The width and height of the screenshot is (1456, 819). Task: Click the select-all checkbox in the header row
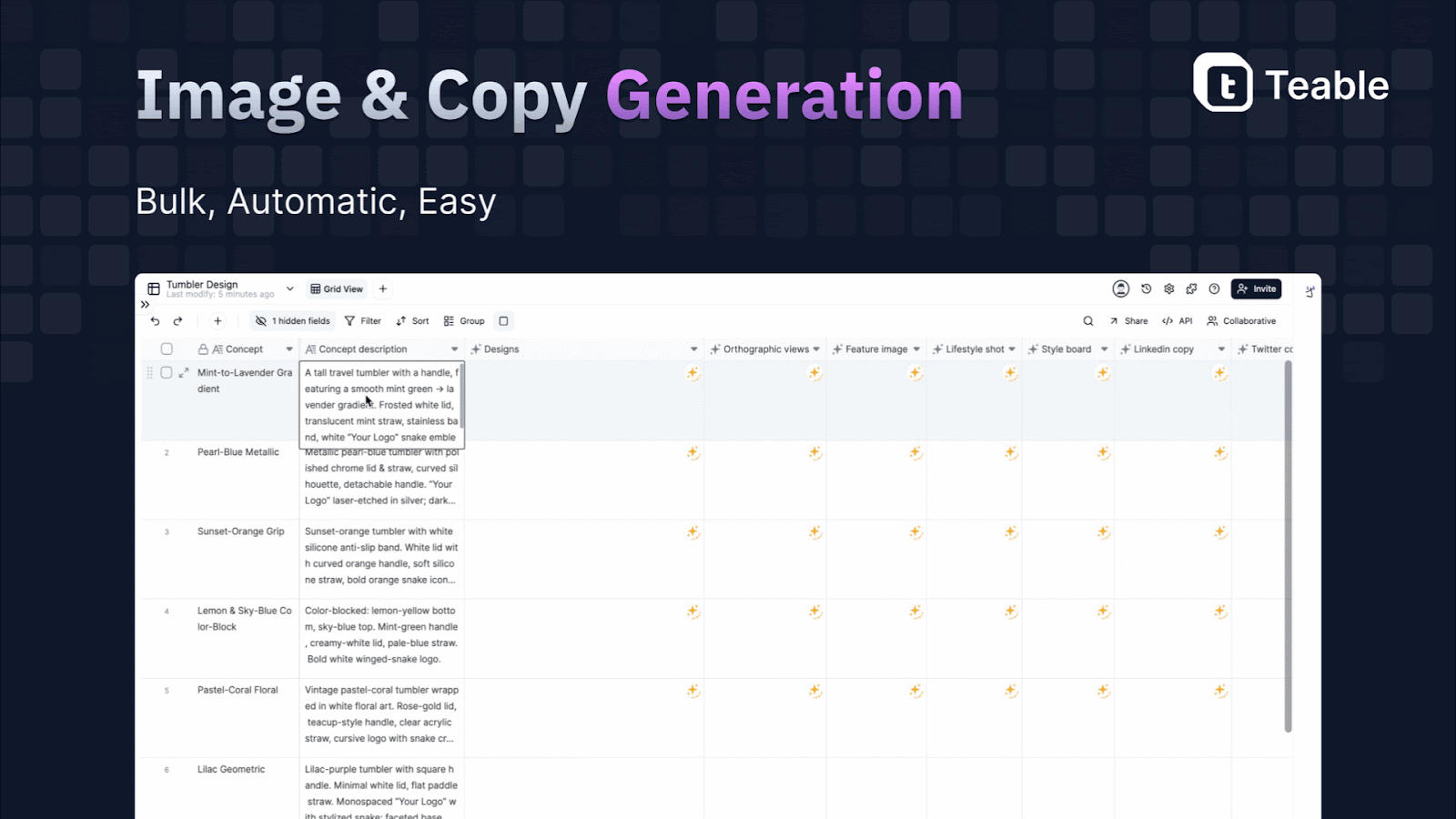[167, 348]
